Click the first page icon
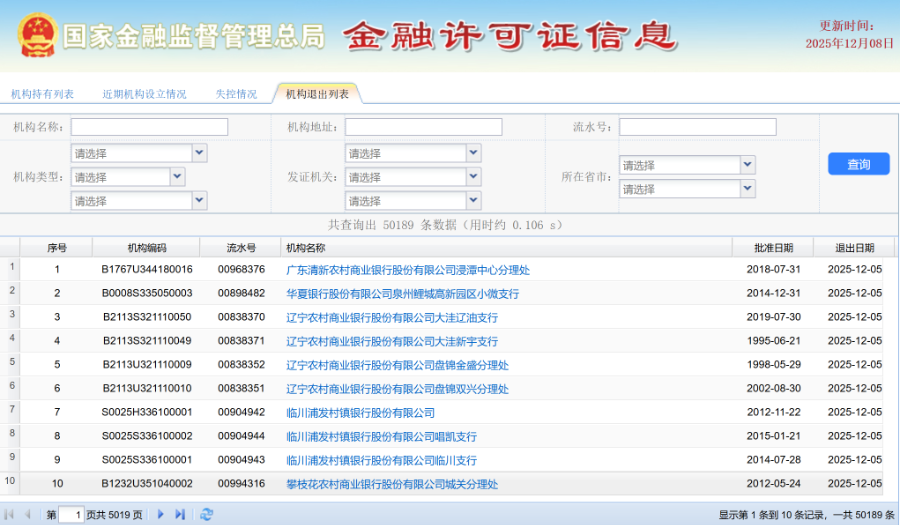This screenshot has width=900, height=525. click(x=9, y=514)
